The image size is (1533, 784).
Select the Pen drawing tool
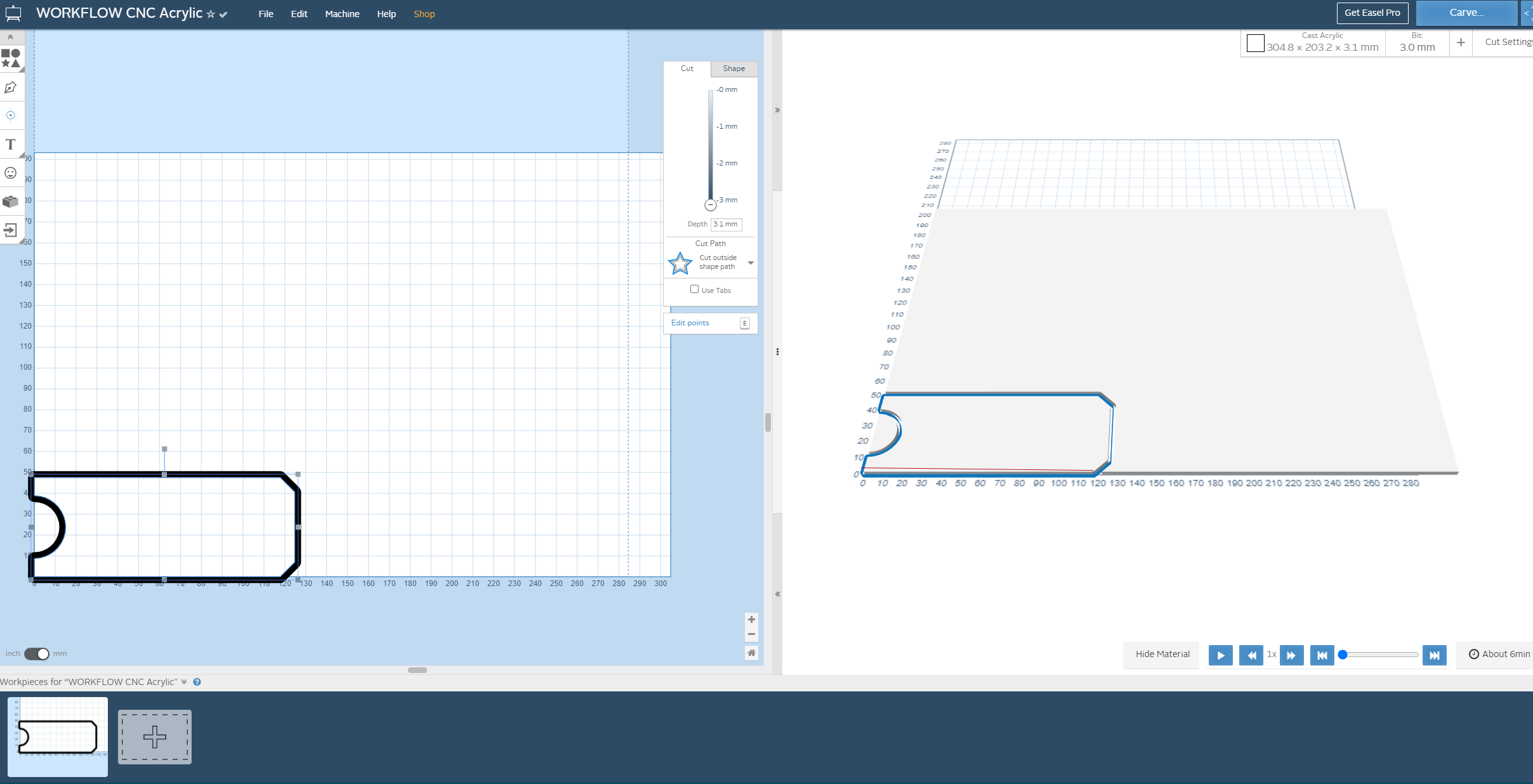[11, 88]
